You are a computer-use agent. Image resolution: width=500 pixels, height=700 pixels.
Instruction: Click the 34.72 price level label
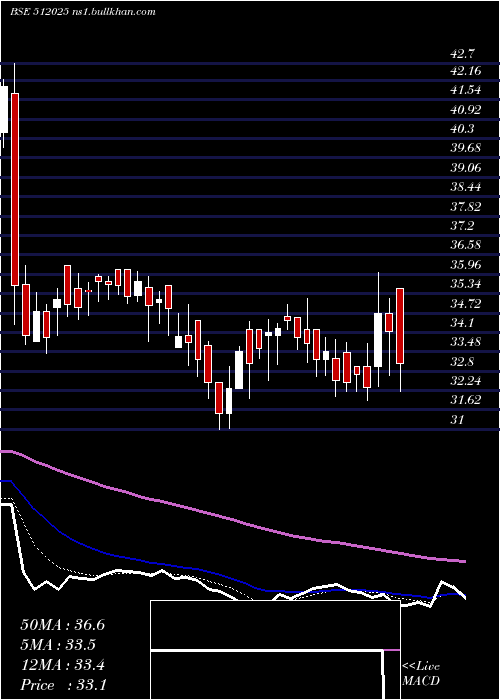pos(466,304)
